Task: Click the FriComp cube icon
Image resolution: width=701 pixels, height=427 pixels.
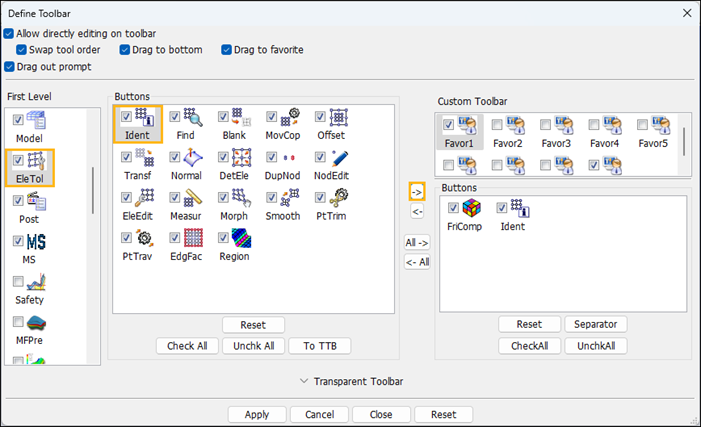Action: pos(471,209)
